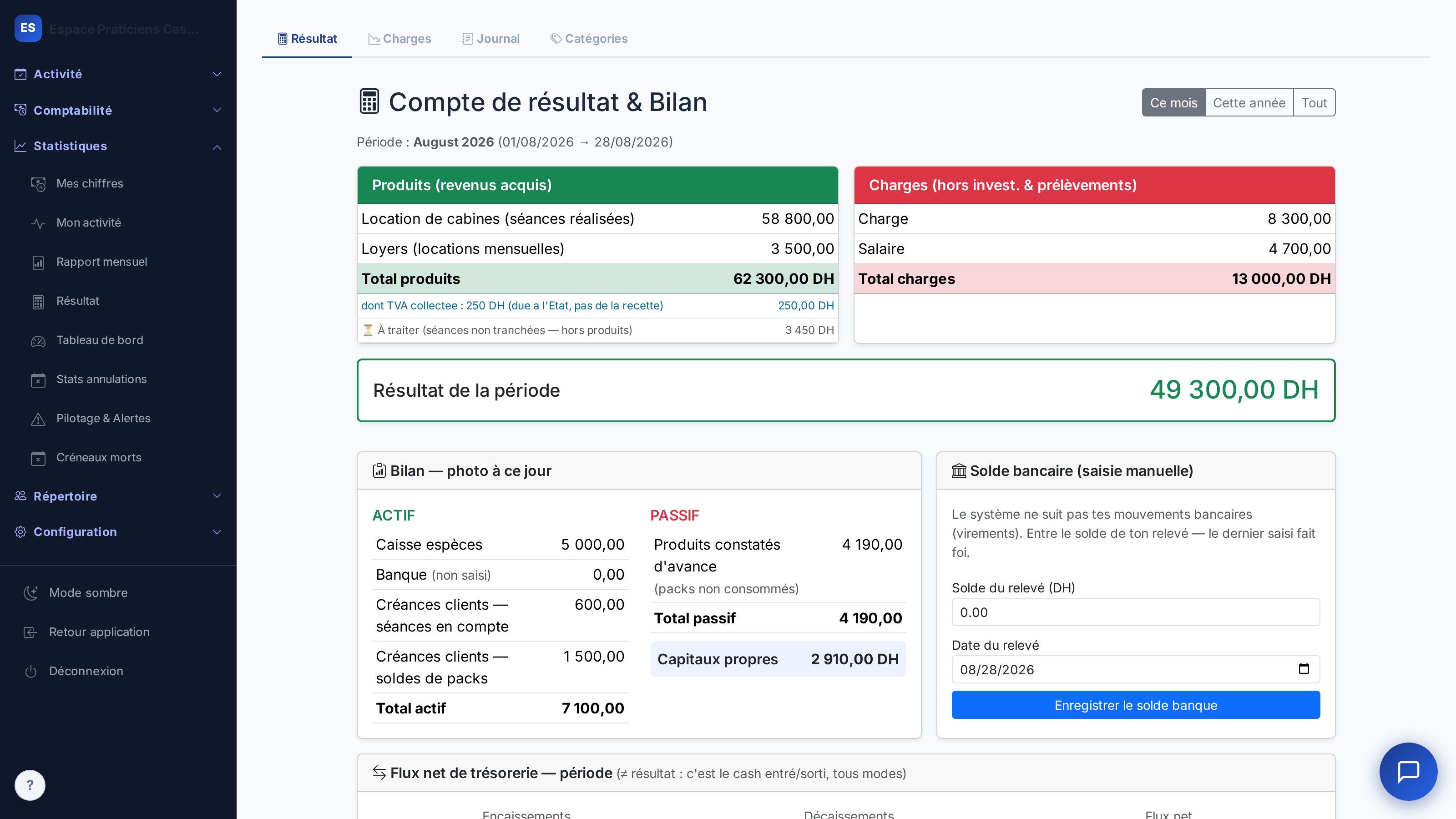The height and width of the screenshot is (819, 1456).
Task: Expand the Répertoire menu chevron
Action: (217, 495)
